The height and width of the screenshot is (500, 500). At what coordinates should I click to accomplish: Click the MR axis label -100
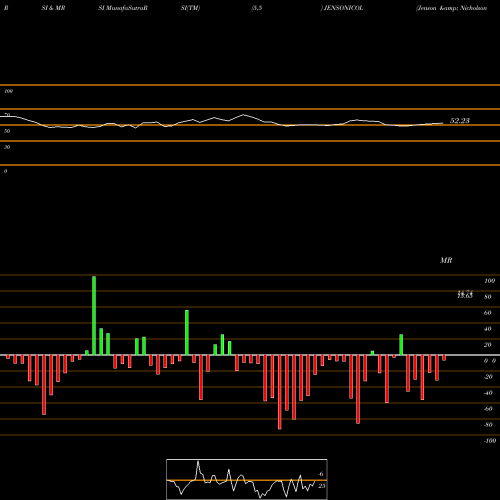[x=490, y=441]
